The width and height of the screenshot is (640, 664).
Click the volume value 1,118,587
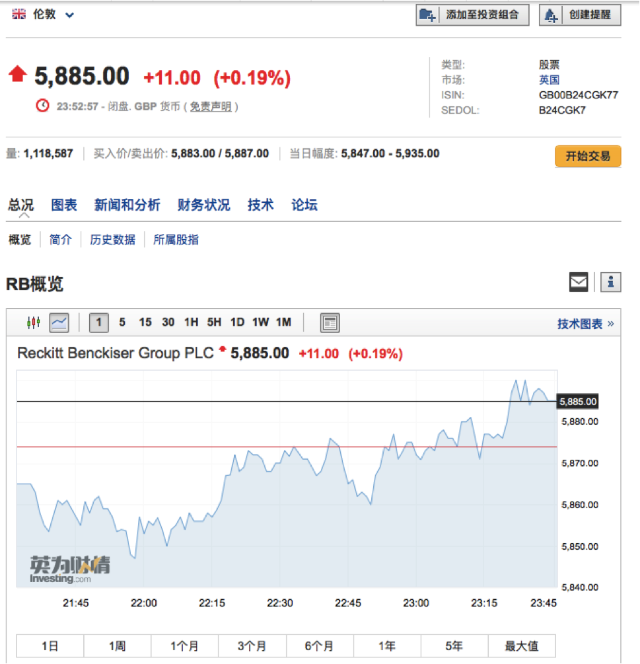48,153
